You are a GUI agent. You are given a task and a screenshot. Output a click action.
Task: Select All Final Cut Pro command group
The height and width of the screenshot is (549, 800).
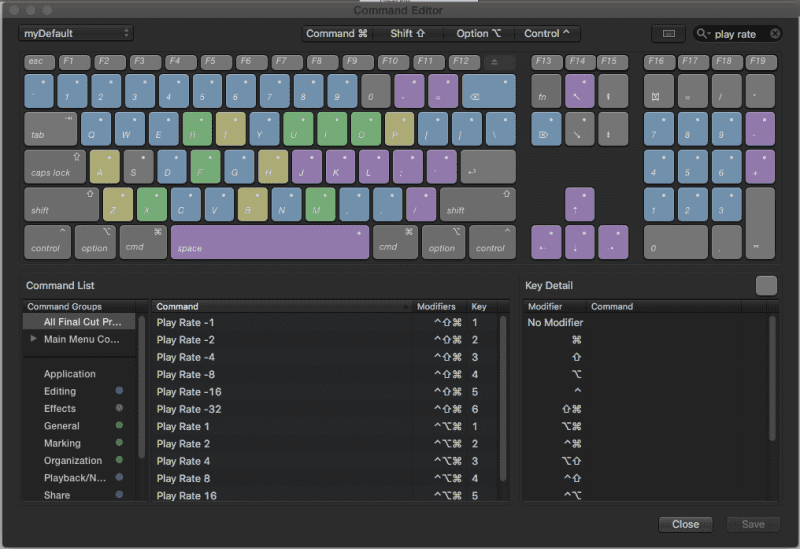(79, 322)
